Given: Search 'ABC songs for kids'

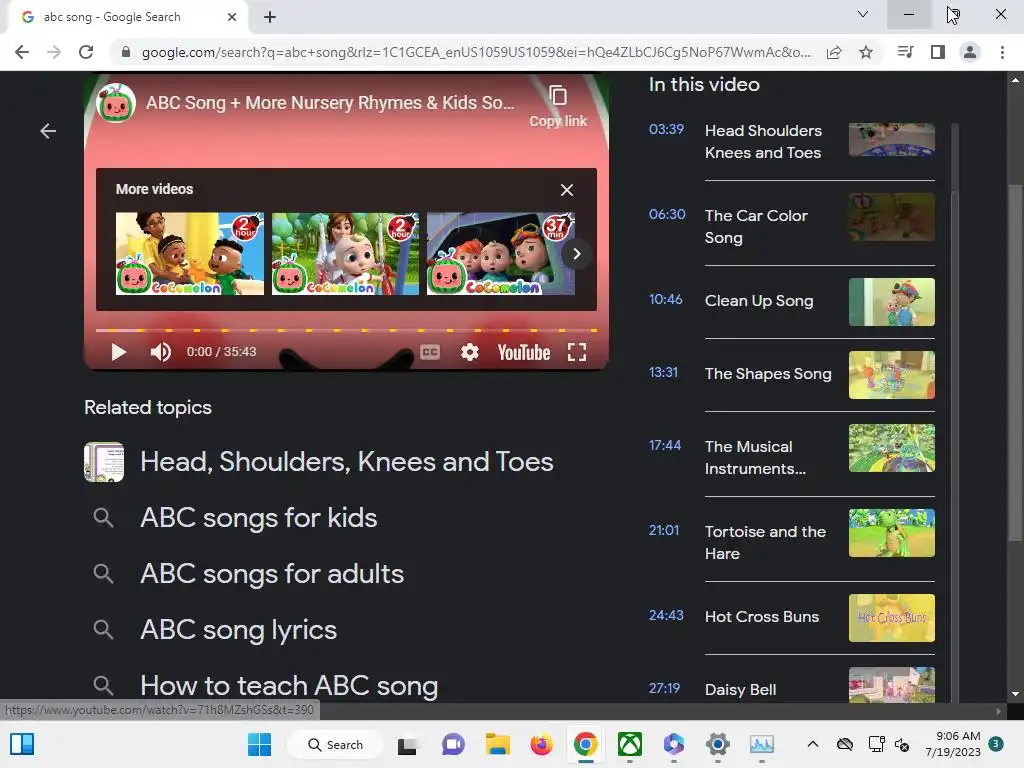Looking at the screenshot, I should 259,518.
